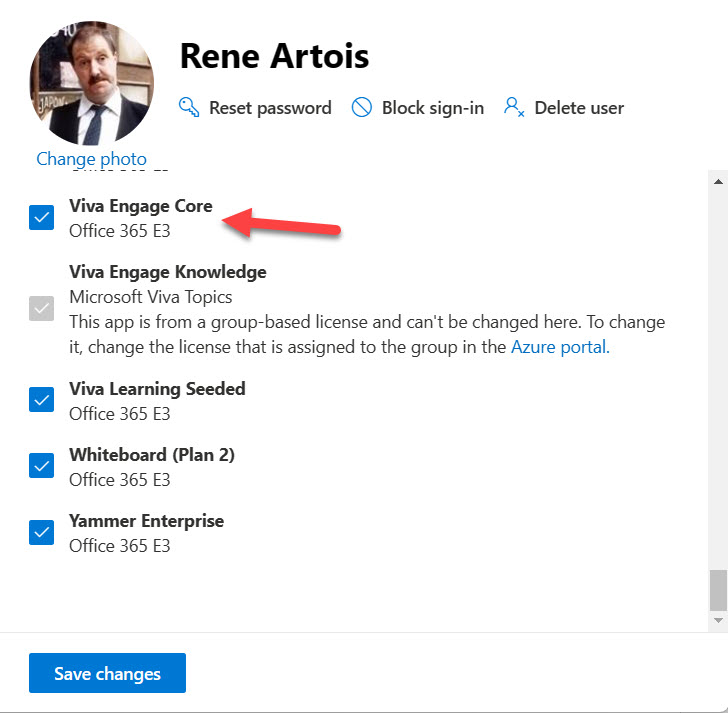Image resolution: width=728 pixels, height=713 pixels.
Task: Uncheck the Viva Learning Seeded checkbox
Action: 41,400
